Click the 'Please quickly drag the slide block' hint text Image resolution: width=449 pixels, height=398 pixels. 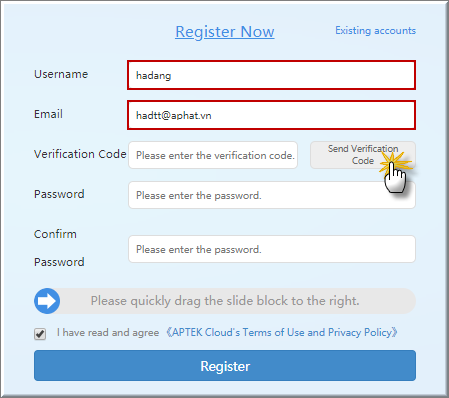(x=225, y=301)
